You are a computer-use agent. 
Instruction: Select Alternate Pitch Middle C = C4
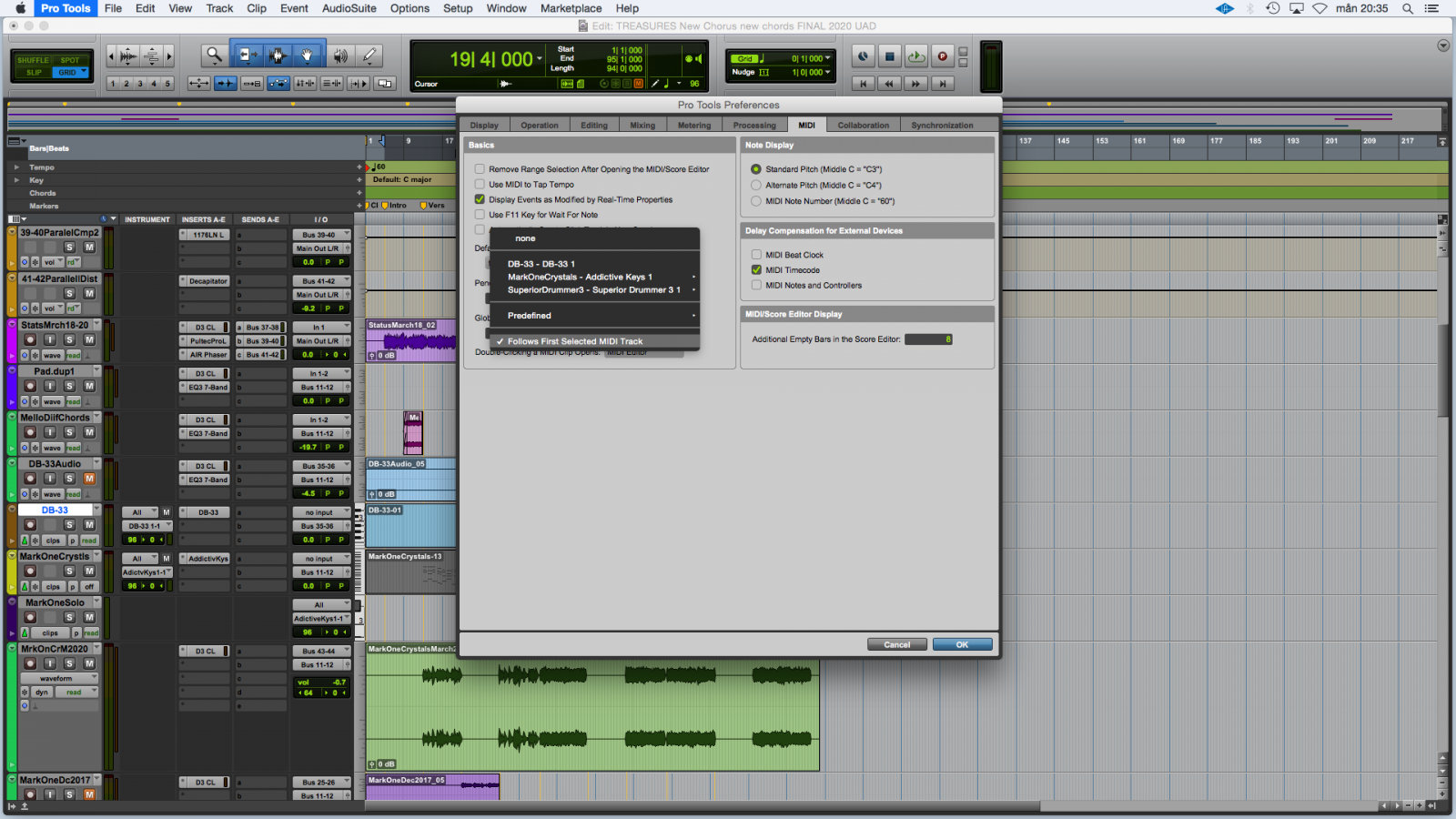(756, 185)
